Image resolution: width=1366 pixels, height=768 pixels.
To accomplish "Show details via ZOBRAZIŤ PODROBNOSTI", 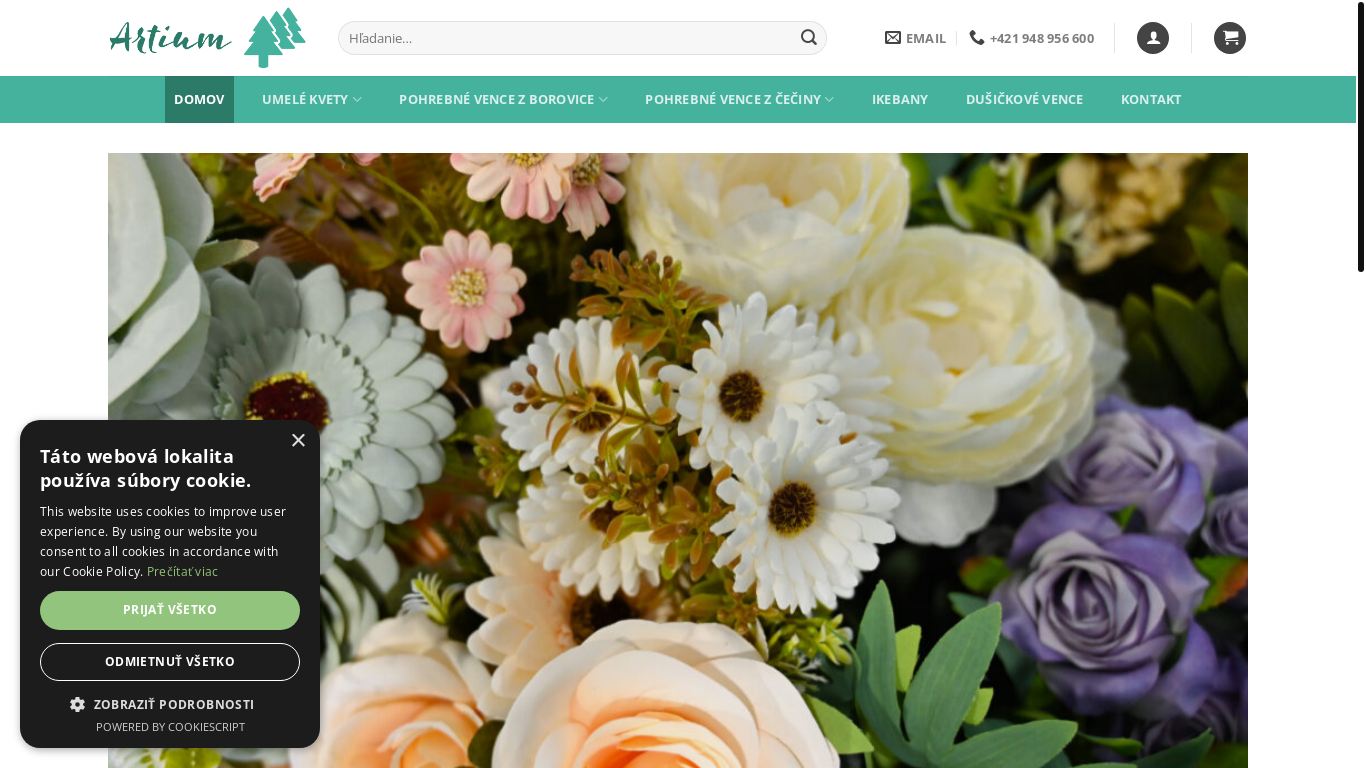I will coord(162,704).
